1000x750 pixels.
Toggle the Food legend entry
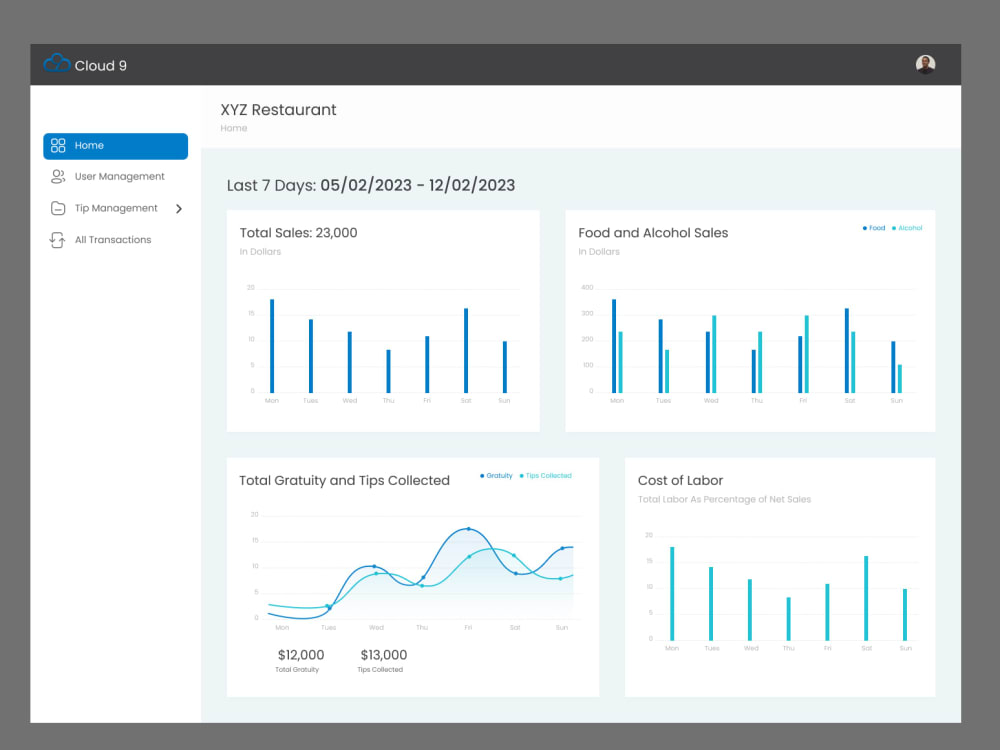click(x=874, y=228)
